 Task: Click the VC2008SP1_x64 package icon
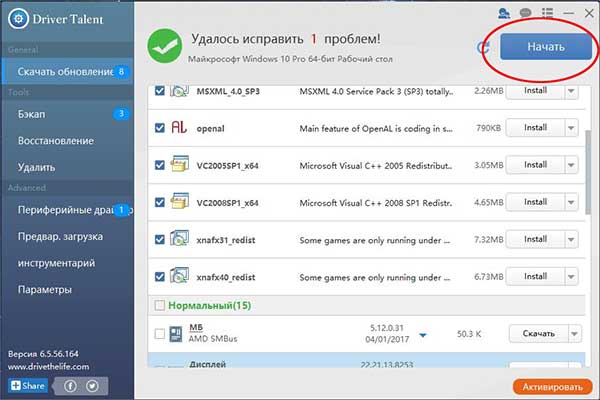[x=179, y=201]
